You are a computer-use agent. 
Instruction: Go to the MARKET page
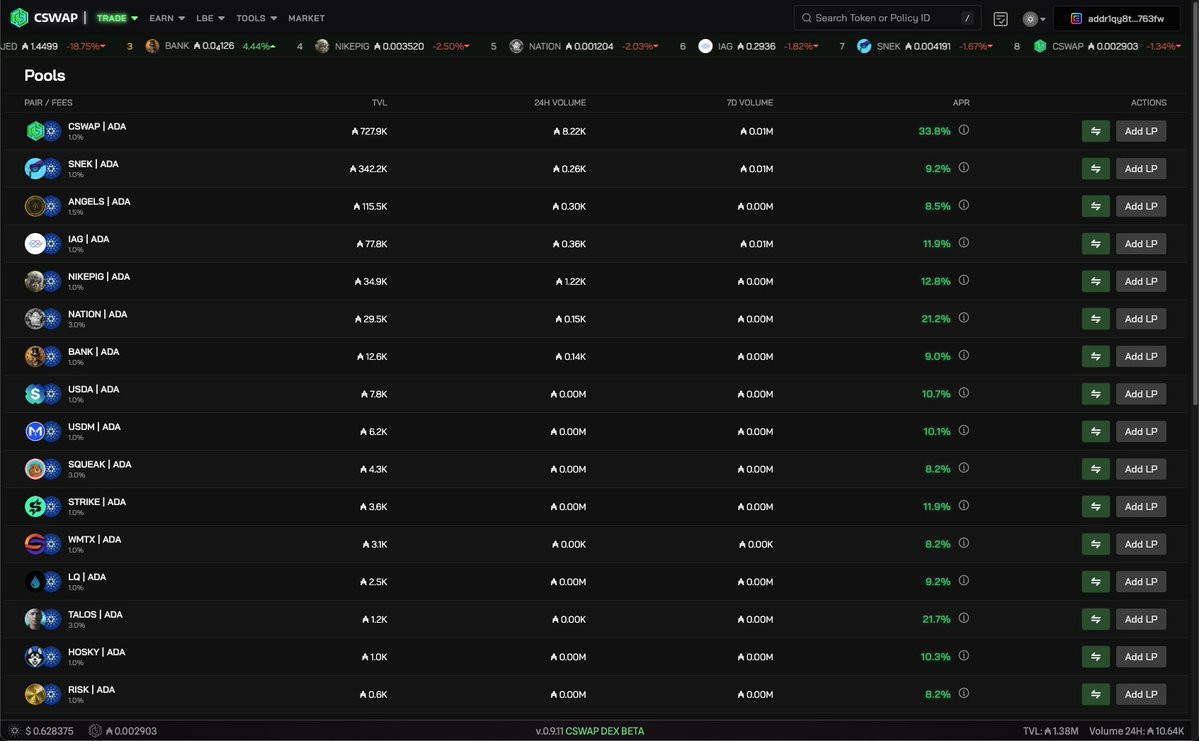(x=306, y=18)
